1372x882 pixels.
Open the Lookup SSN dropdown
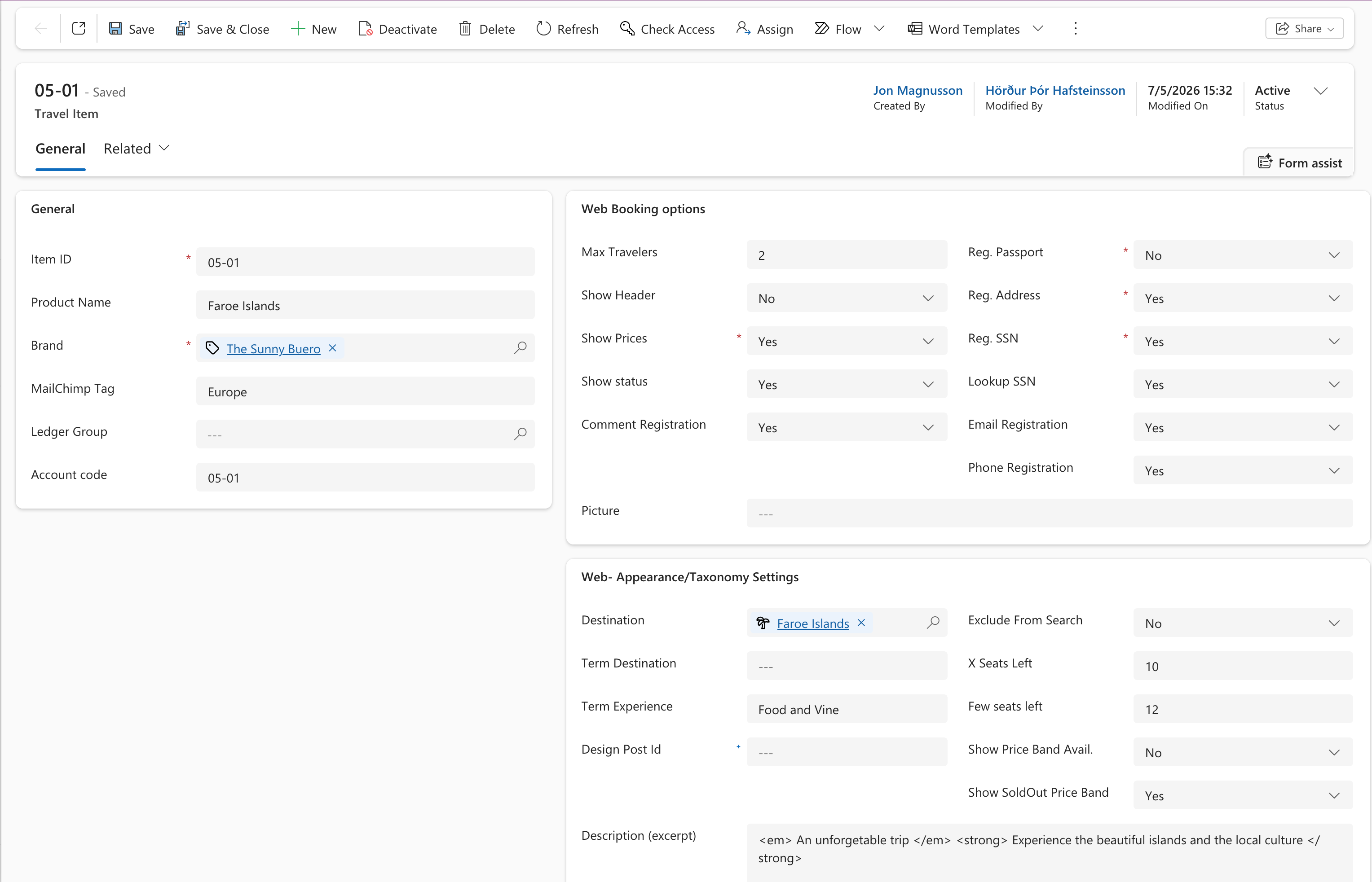click(x=1243, y=384)
